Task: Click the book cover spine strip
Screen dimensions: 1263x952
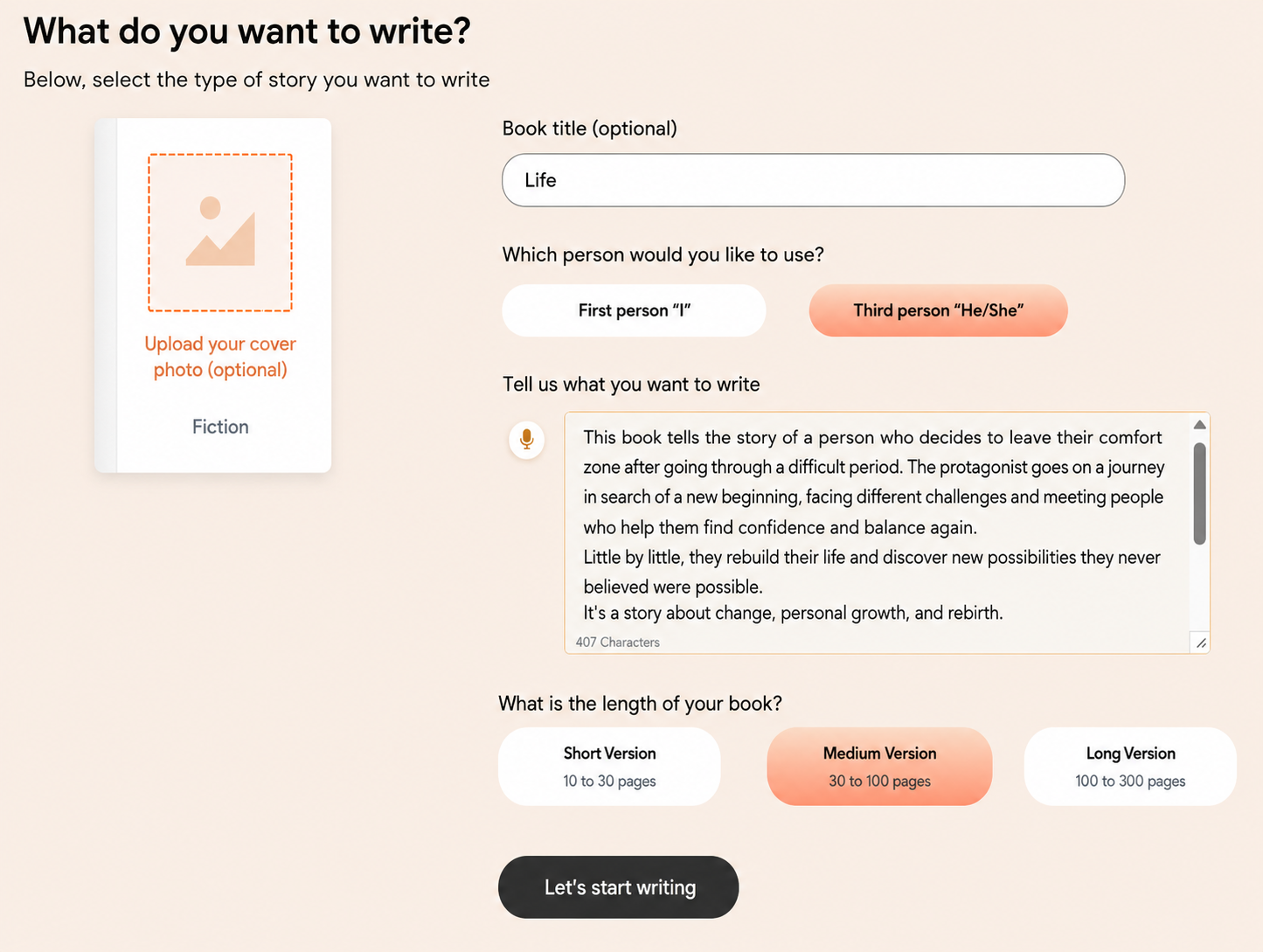Action: point(106,295)
